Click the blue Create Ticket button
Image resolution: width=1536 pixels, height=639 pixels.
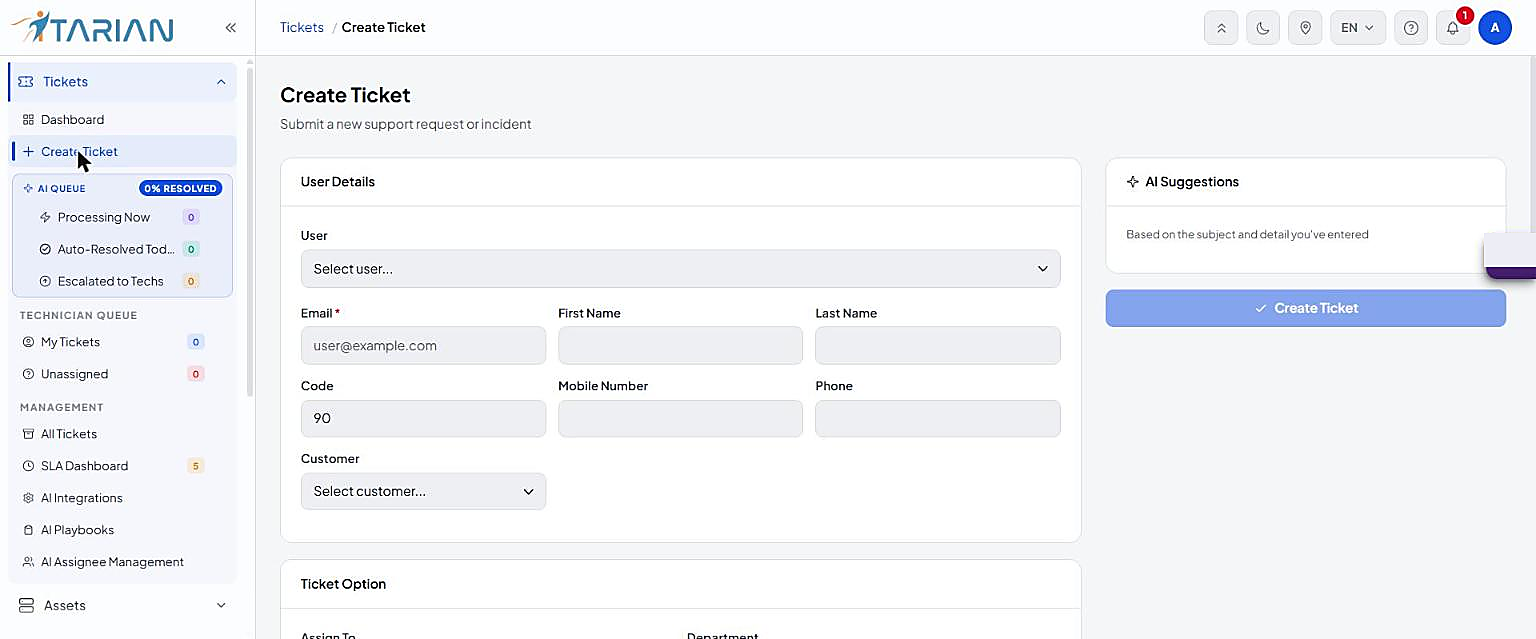(x=1305, y=308)
